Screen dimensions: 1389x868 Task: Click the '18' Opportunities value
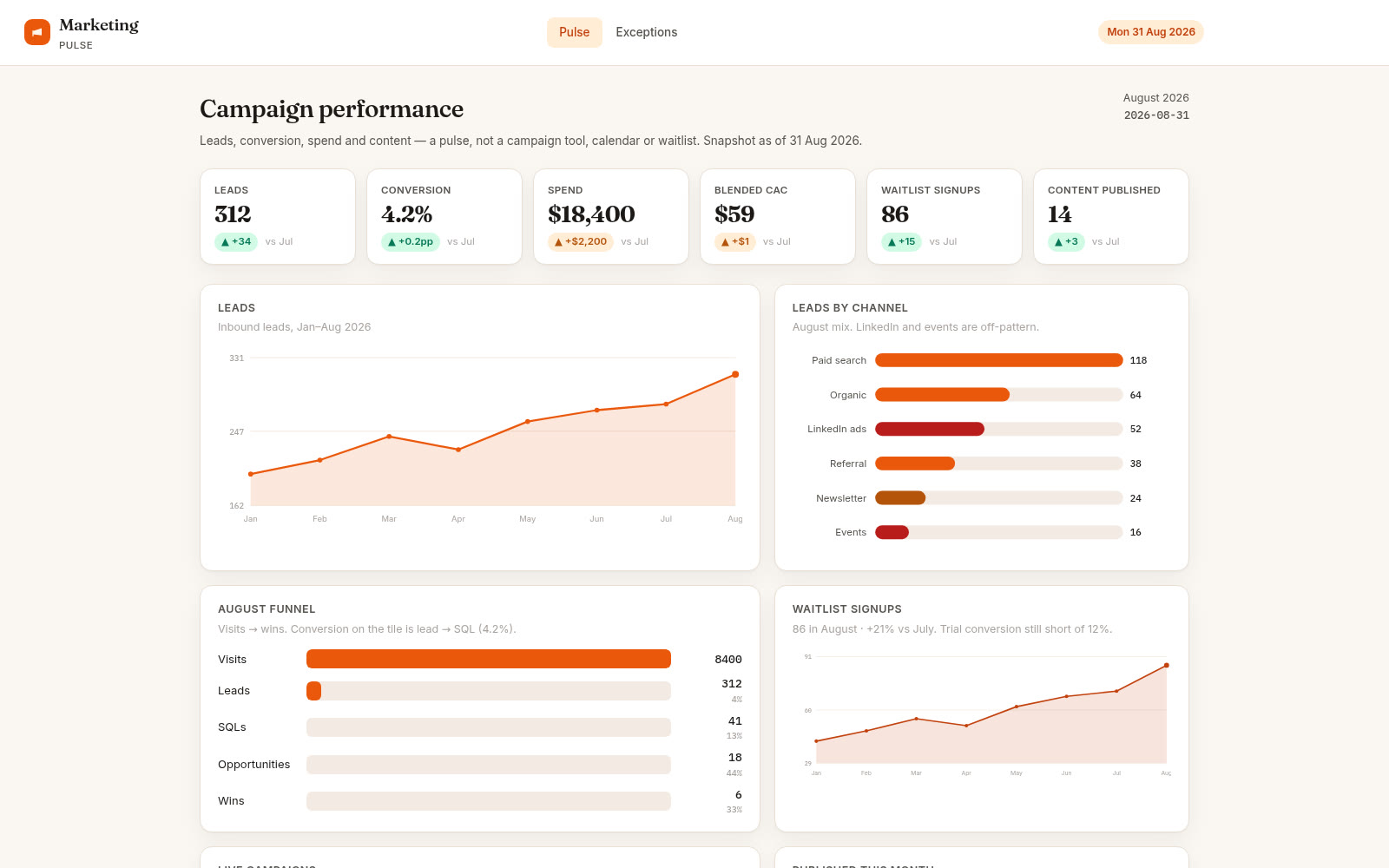click(x=735, y=758)
